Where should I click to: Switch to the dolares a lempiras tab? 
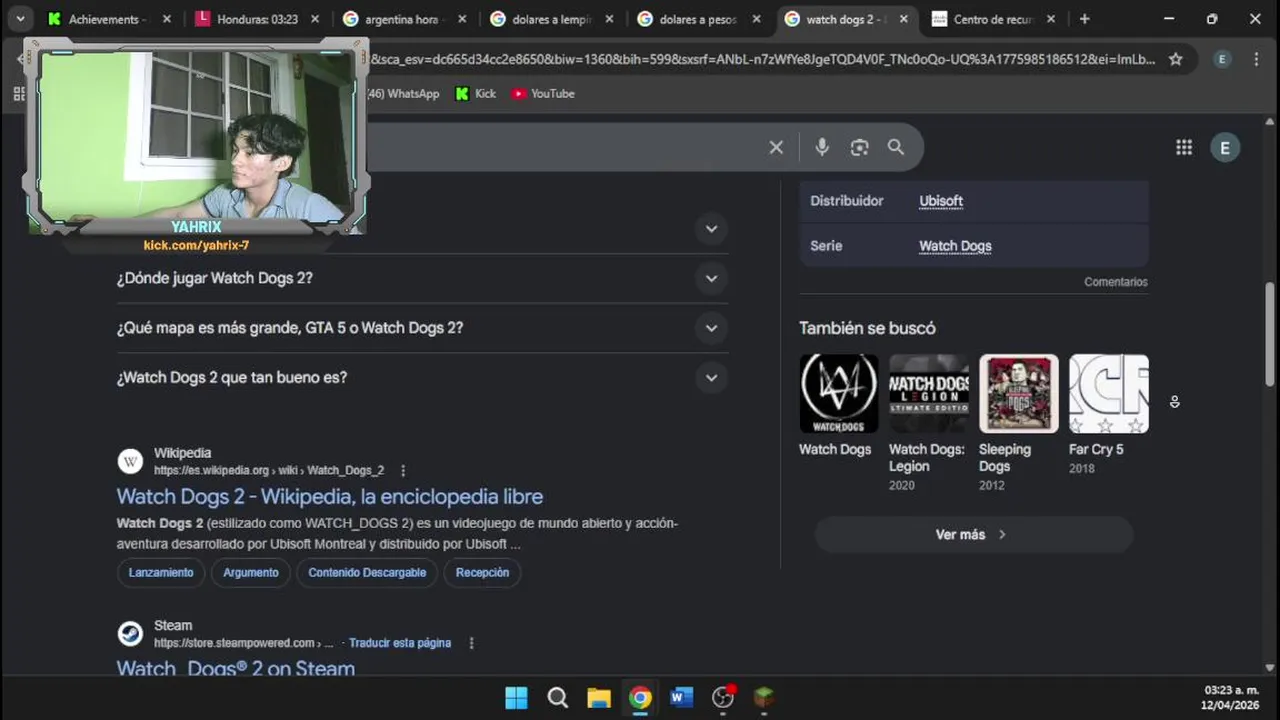click(x=551, y=19)
